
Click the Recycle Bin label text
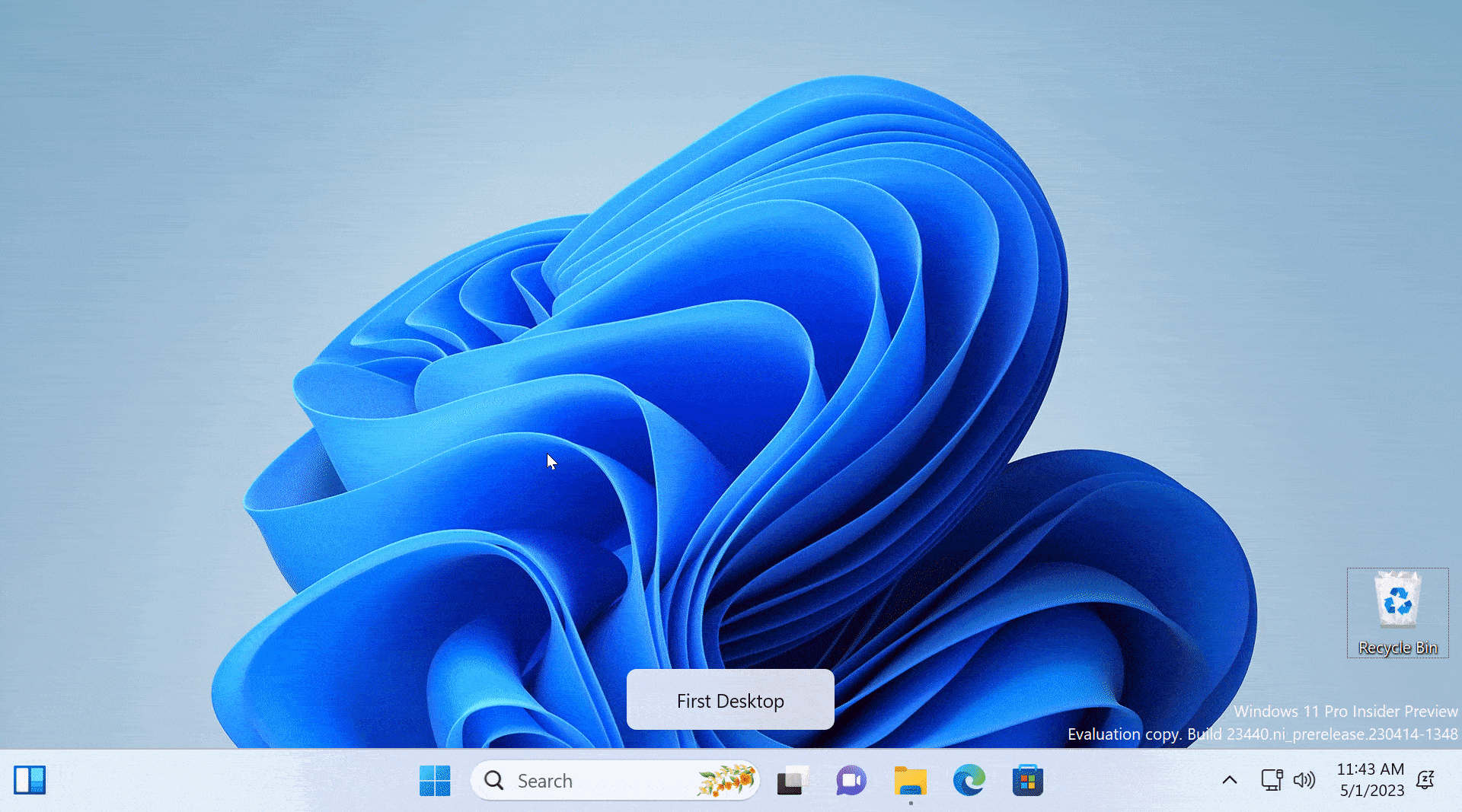(1397, 647)
